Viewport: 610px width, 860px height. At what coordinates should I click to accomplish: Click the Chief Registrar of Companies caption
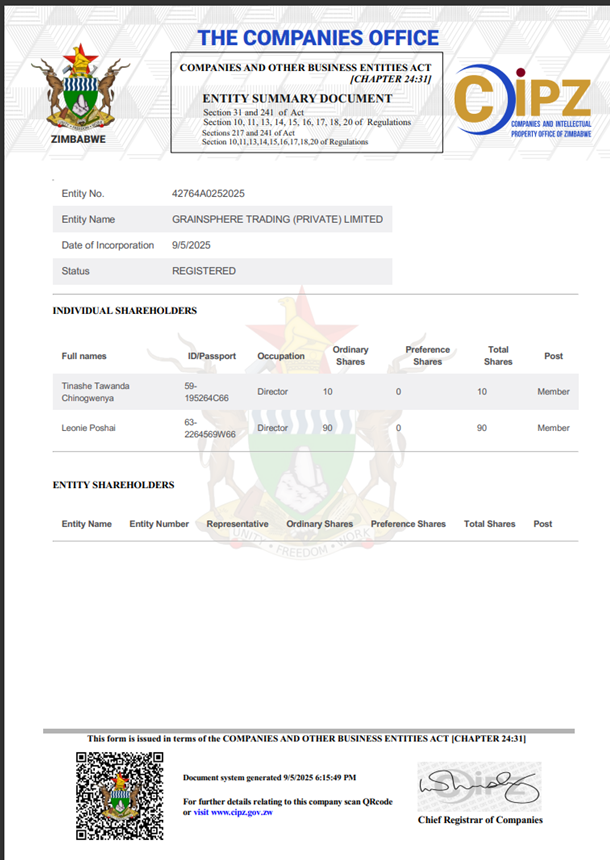pos(480,820)
